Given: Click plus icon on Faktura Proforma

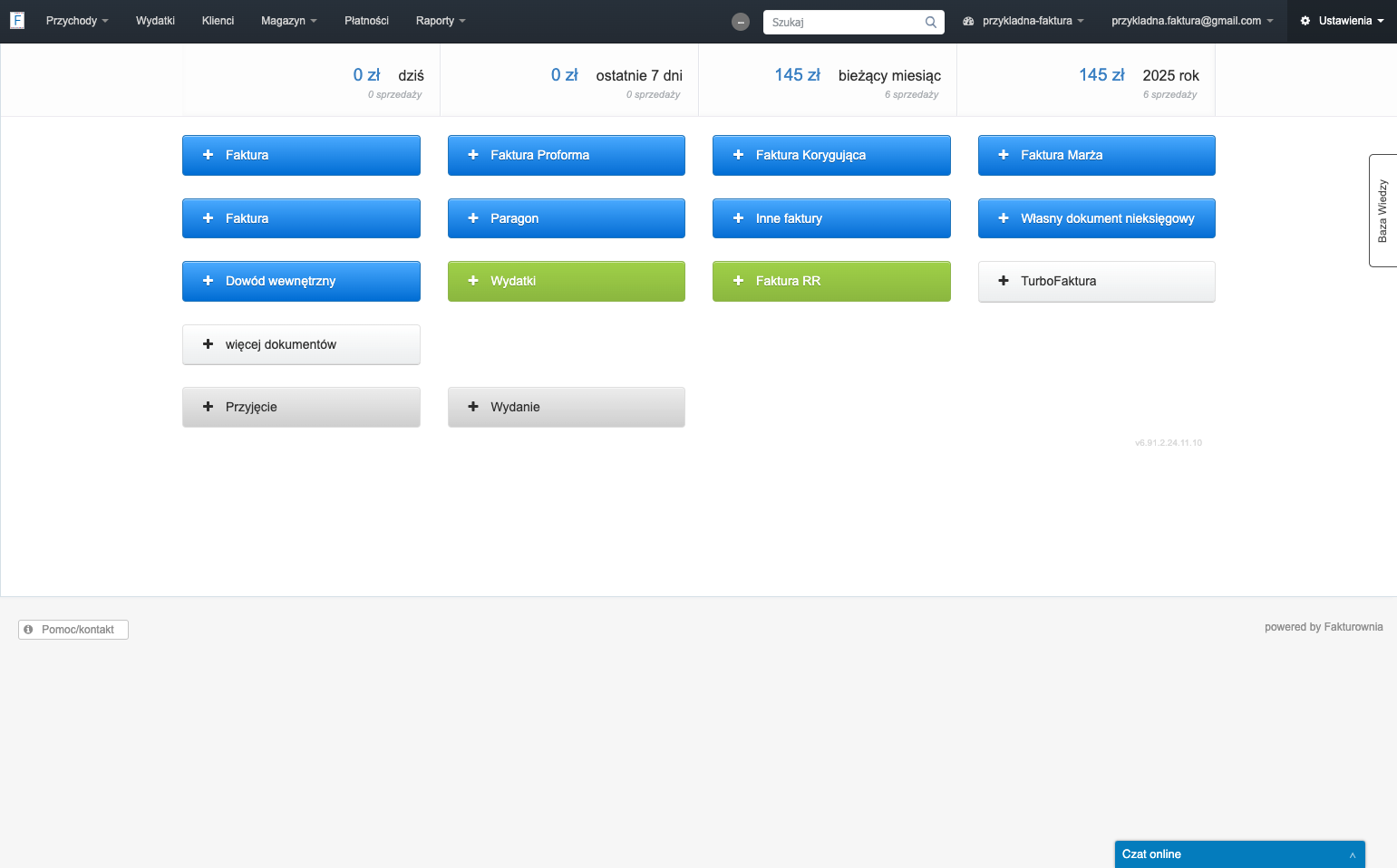Looking at the screenshot, I should [473, 155].
